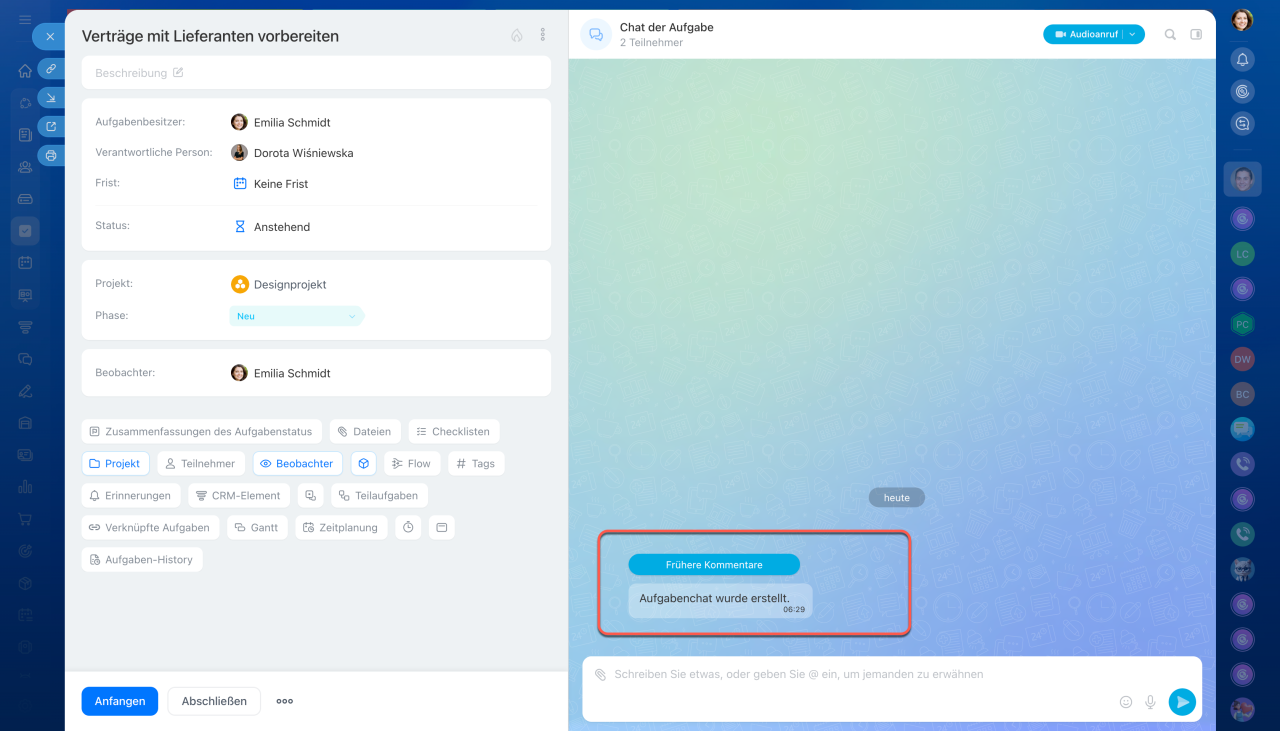Open Verknüpfte Aufgaben chip
This screenshot has height=731, width=1280.
click(150, 527)
